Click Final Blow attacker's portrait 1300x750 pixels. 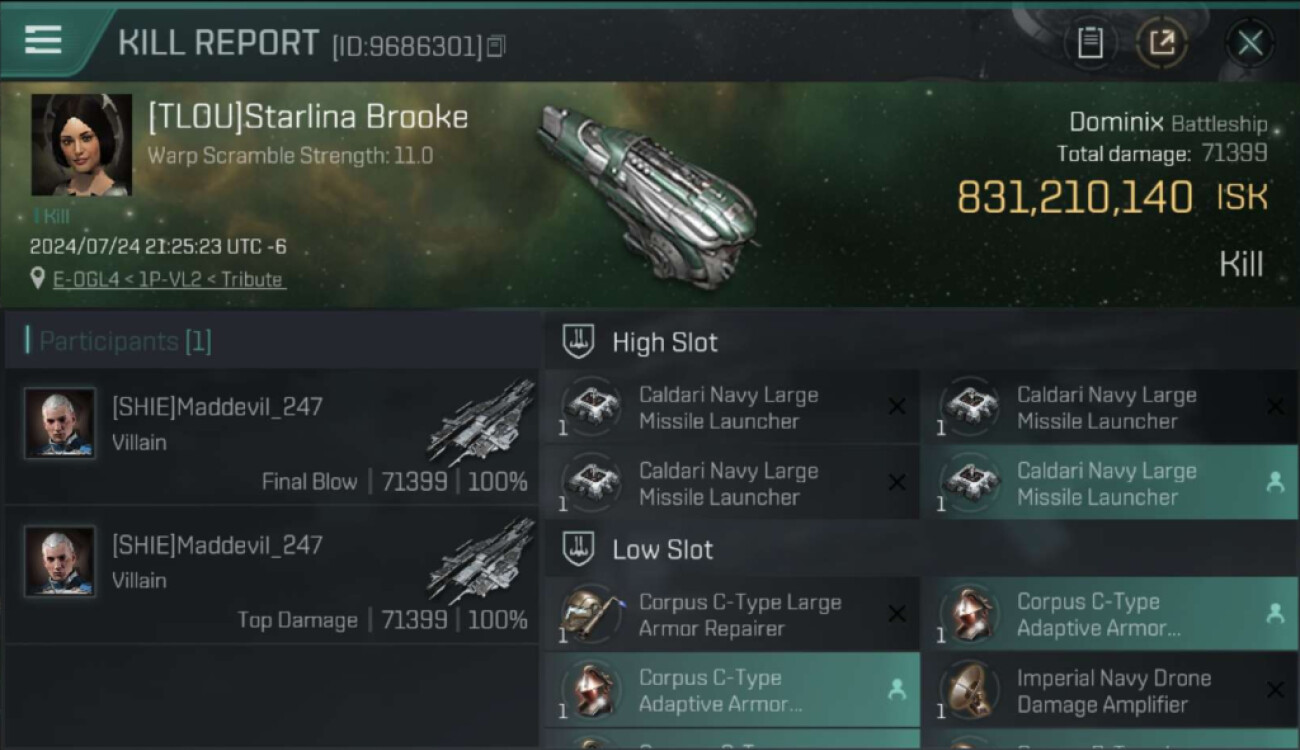pos(60,423)
